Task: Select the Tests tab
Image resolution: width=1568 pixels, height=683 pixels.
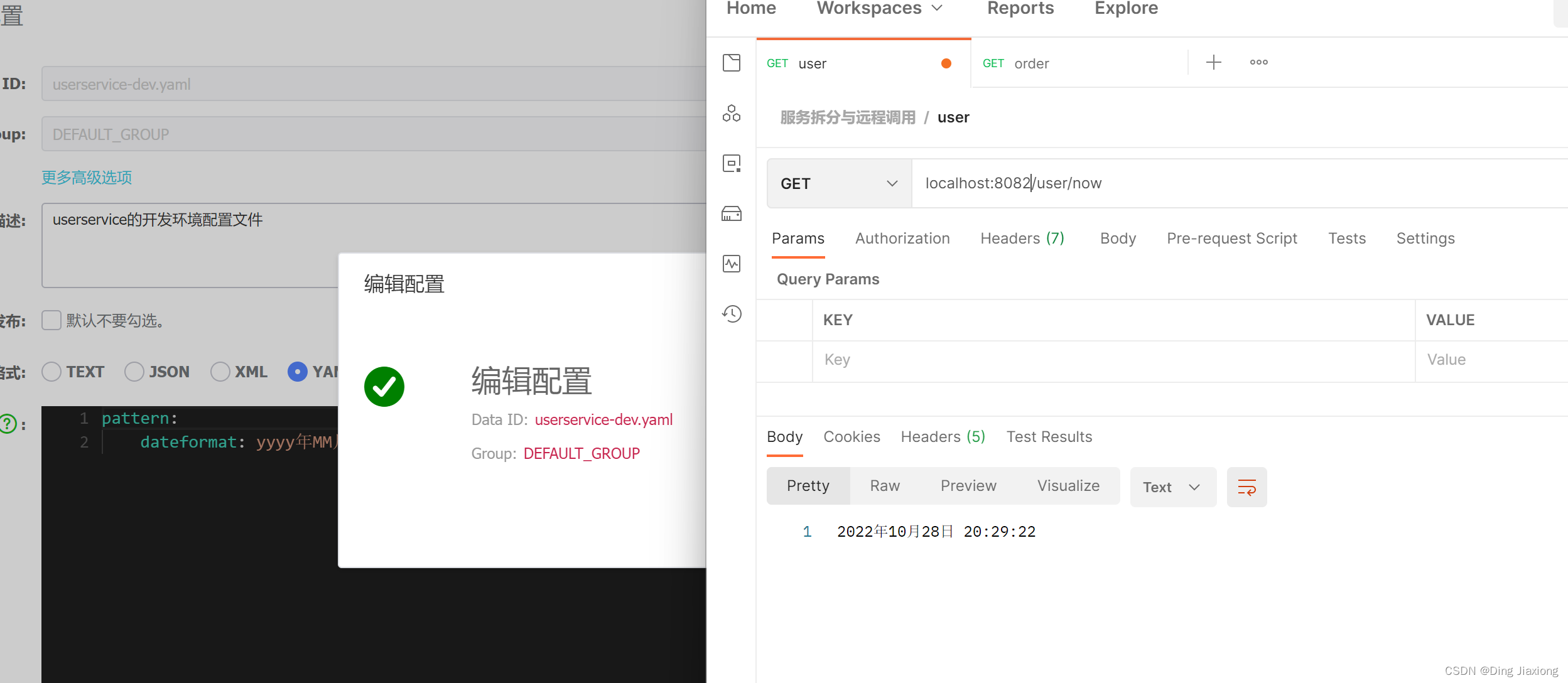Action: (1347, 239)
